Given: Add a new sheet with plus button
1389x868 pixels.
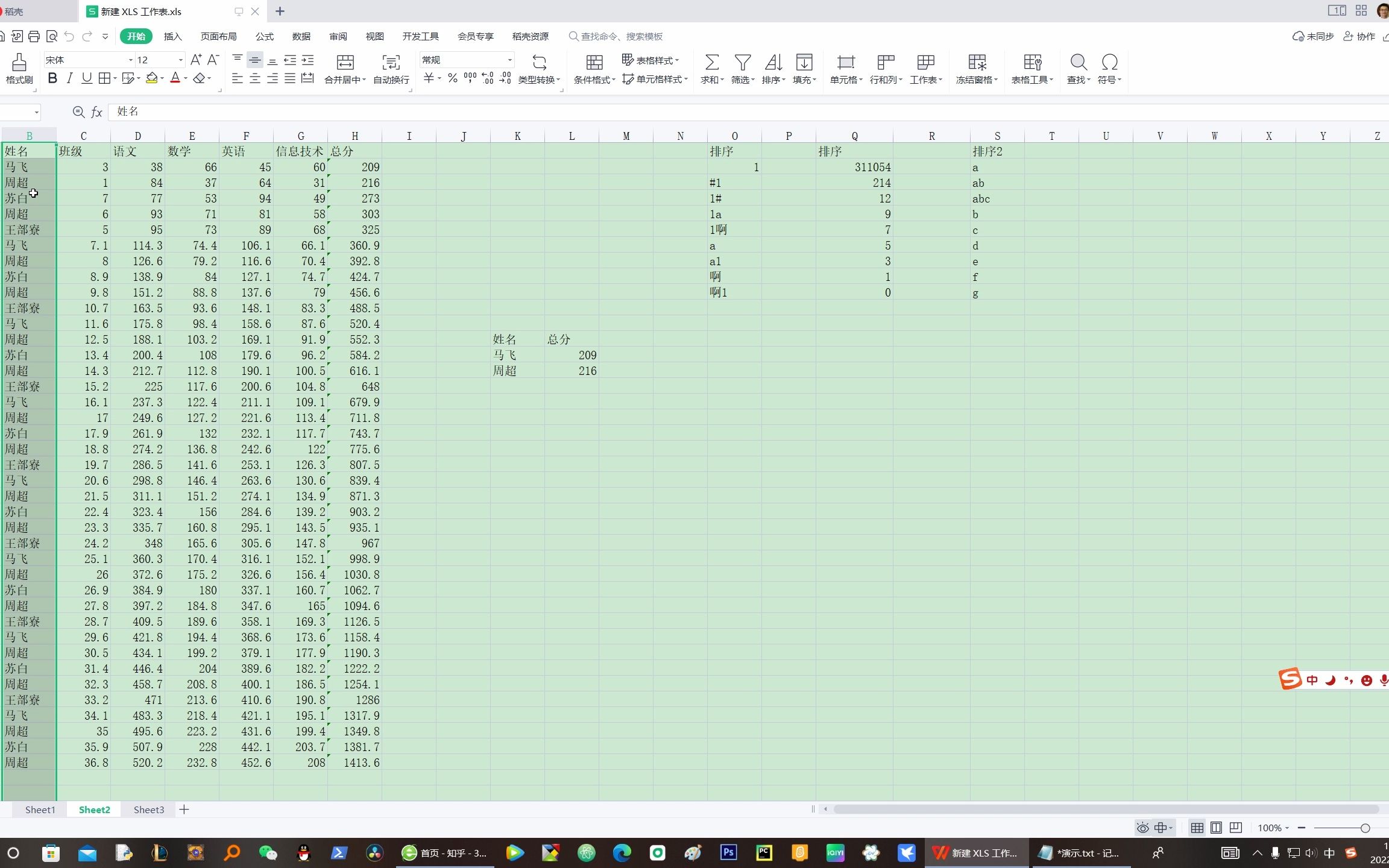Looking at the screenshot, I should click(184, 810).
